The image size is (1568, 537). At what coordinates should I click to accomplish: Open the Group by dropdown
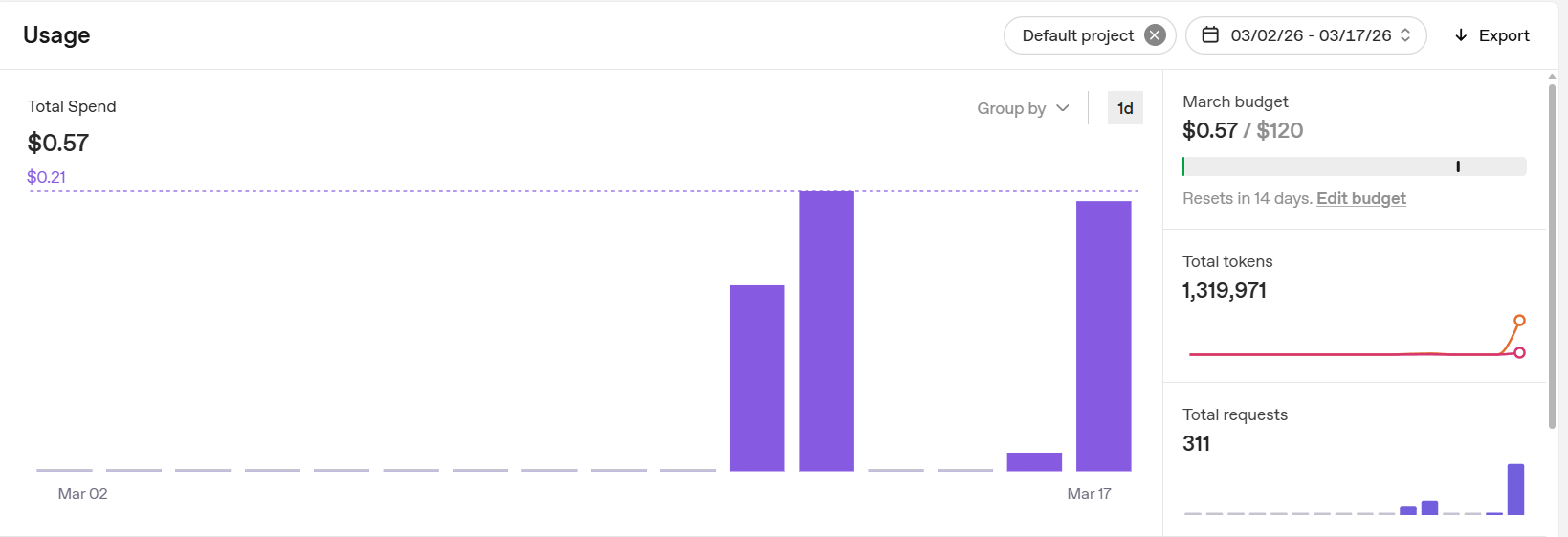tap(1023, 108)
